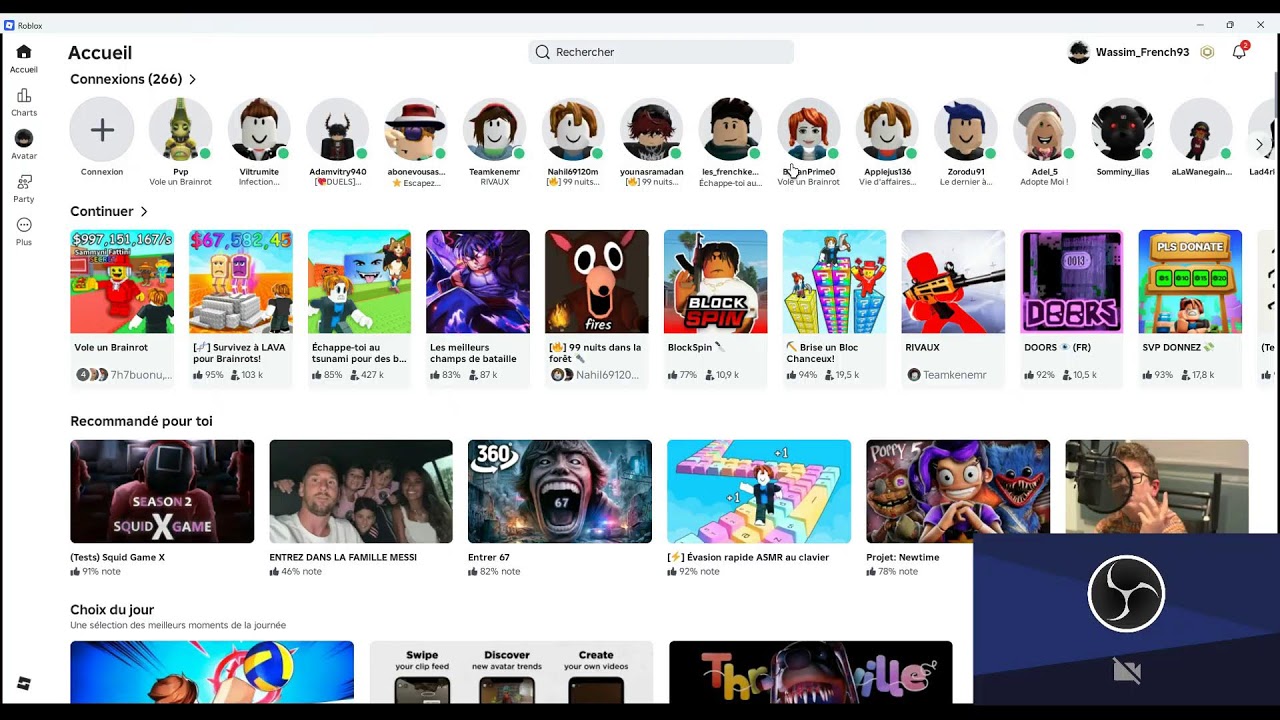Open Zorodu91's friend avatar
Screen dimensions: 1280x720
click(966, 130)
